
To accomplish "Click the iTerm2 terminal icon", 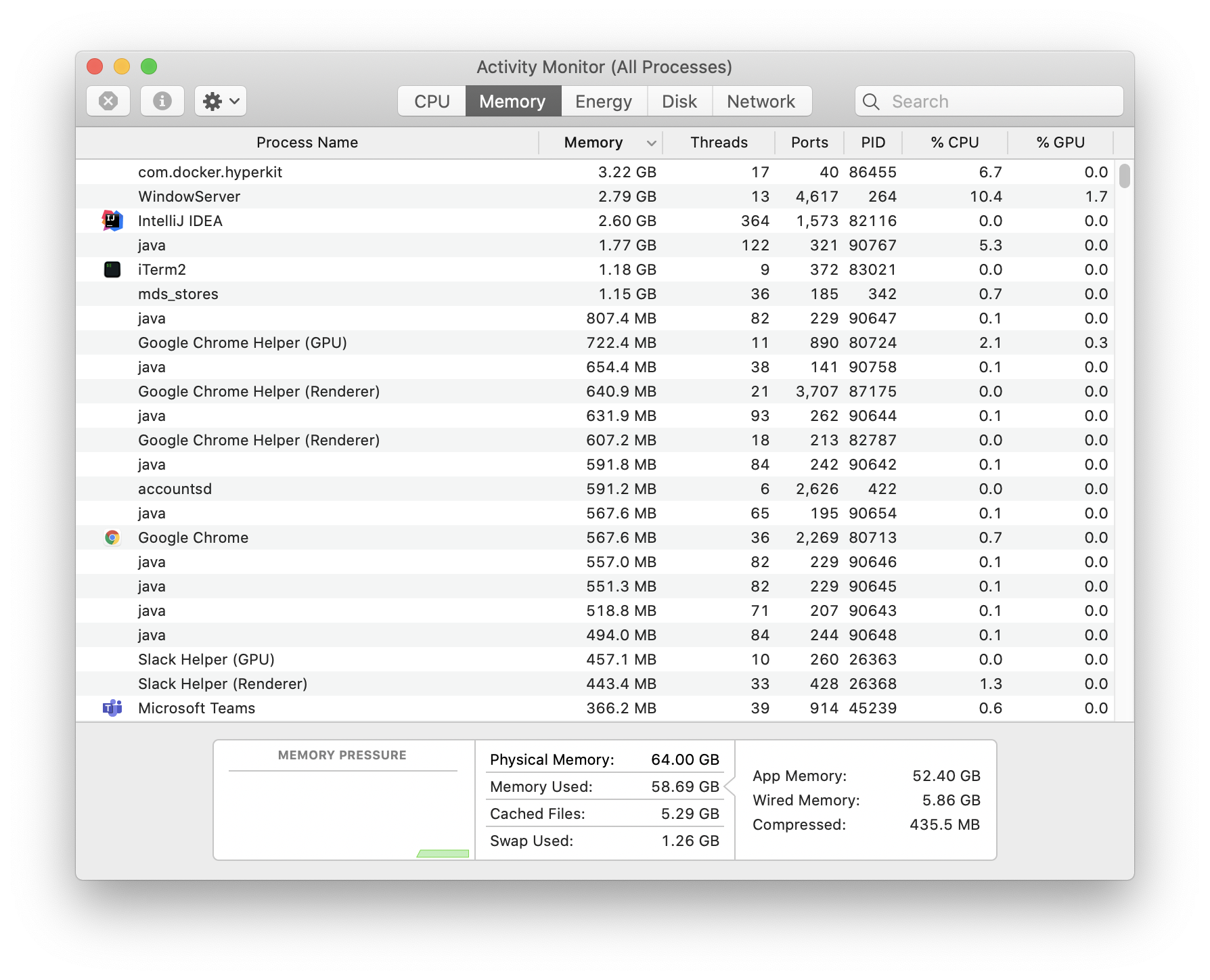I will click(x=112, y=269).
